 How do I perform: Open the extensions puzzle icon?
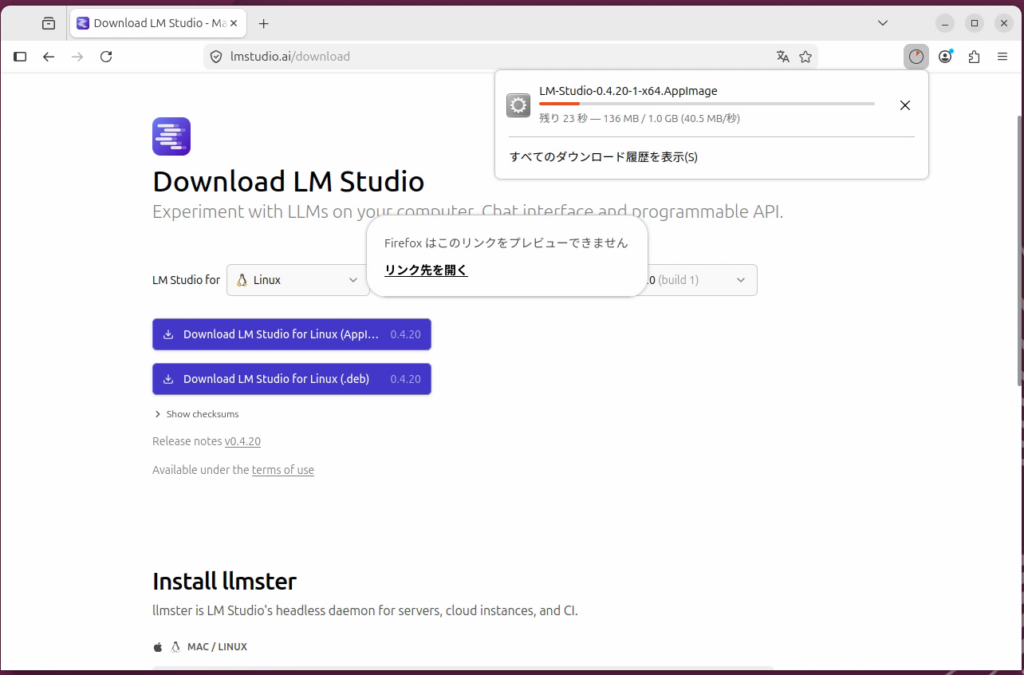(974, 57)
